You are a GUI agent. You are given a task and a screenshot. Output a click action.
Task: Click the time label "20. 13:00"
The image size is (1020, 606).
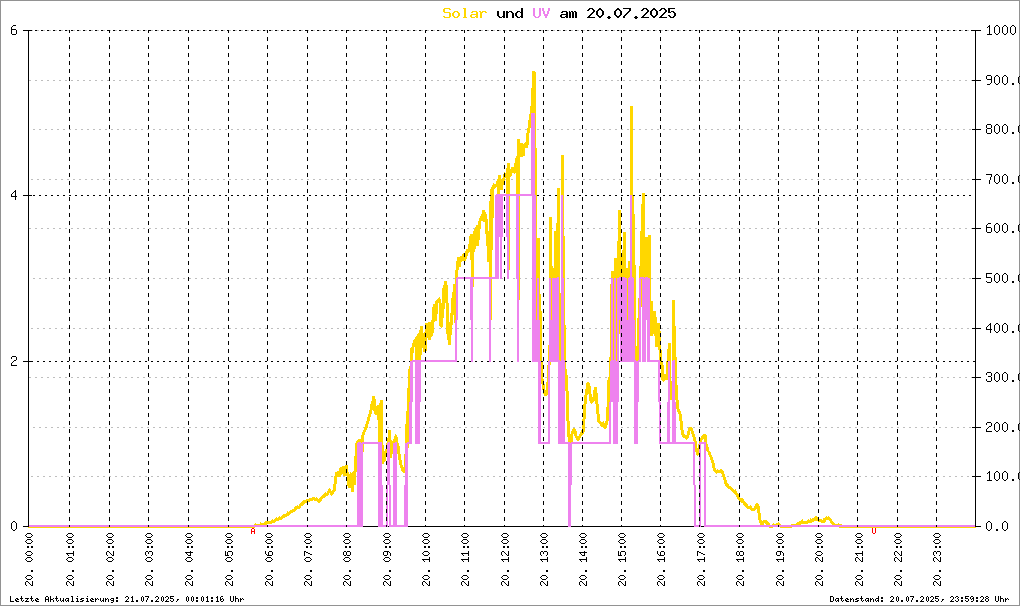(544, 559)
